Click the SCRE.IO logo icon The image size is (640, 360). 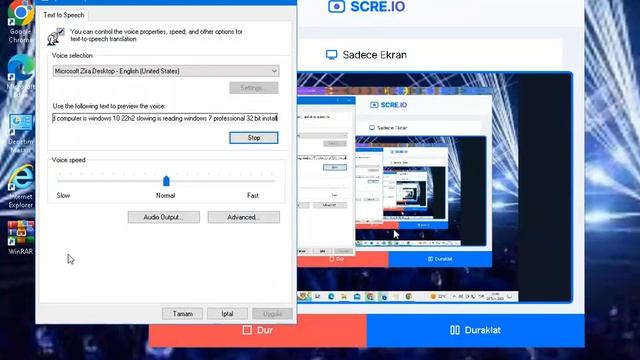(x=336, y=7)
